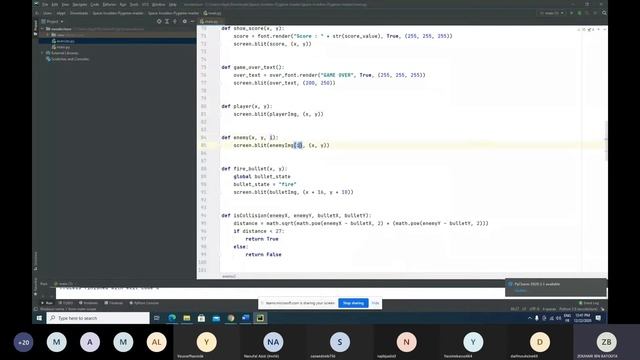Click the Debug bug icon in toolbar
640x360 pixels.
579,13
